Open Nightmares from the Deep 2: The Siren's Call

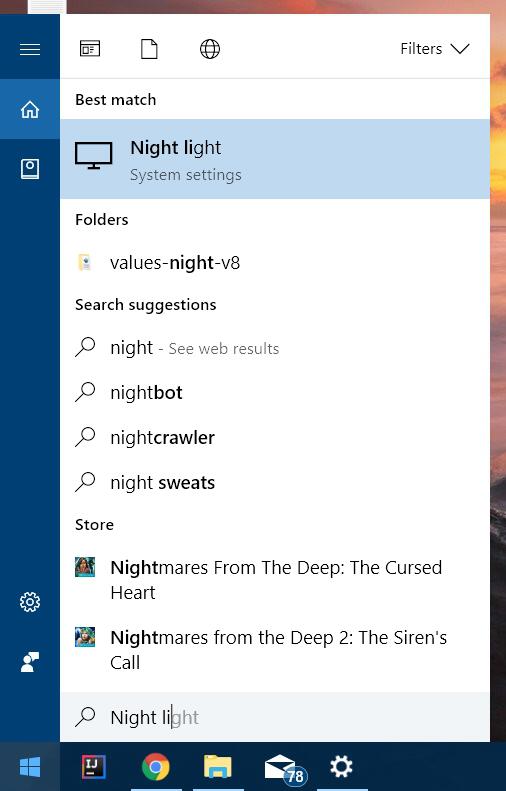pos(275,650)
